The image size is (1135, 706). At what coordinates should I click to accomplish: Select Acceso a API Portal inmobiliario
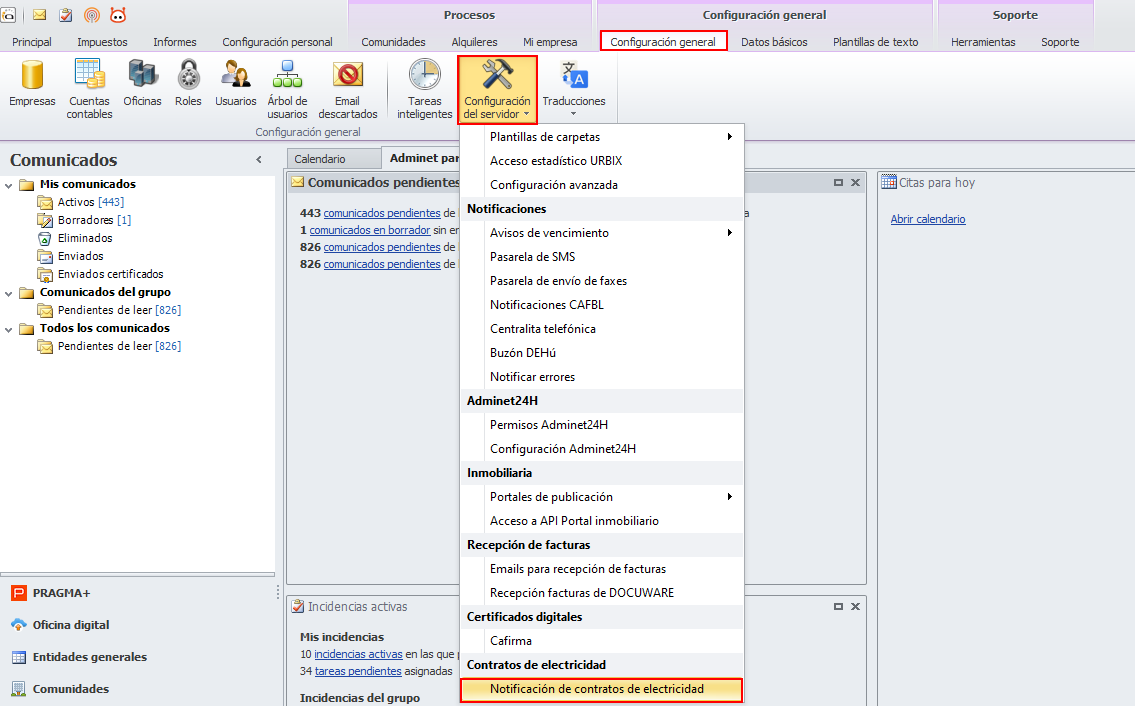[x=602, y=521]
